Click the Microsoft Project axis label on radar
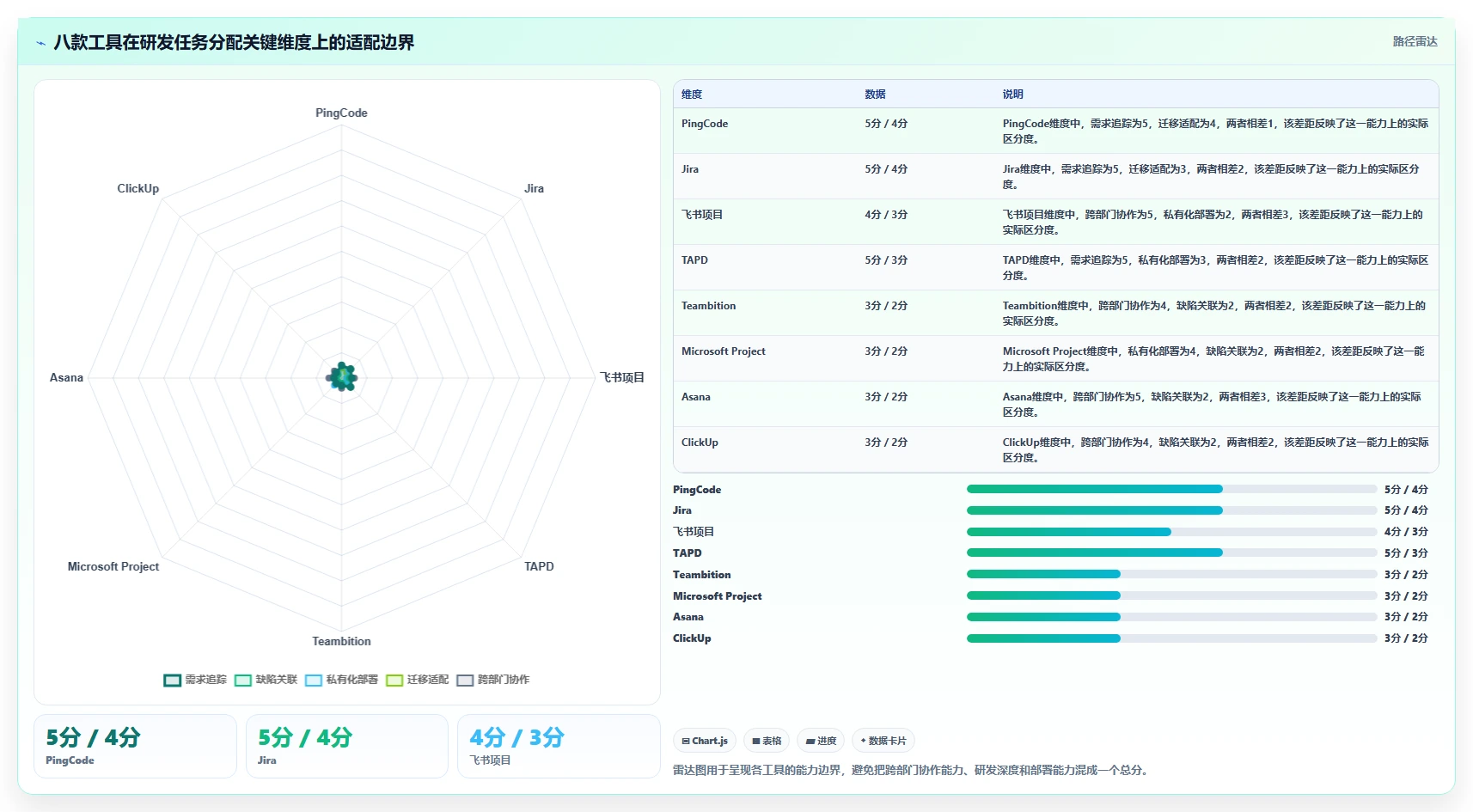Screen dimensions: 1473x812 113,566
